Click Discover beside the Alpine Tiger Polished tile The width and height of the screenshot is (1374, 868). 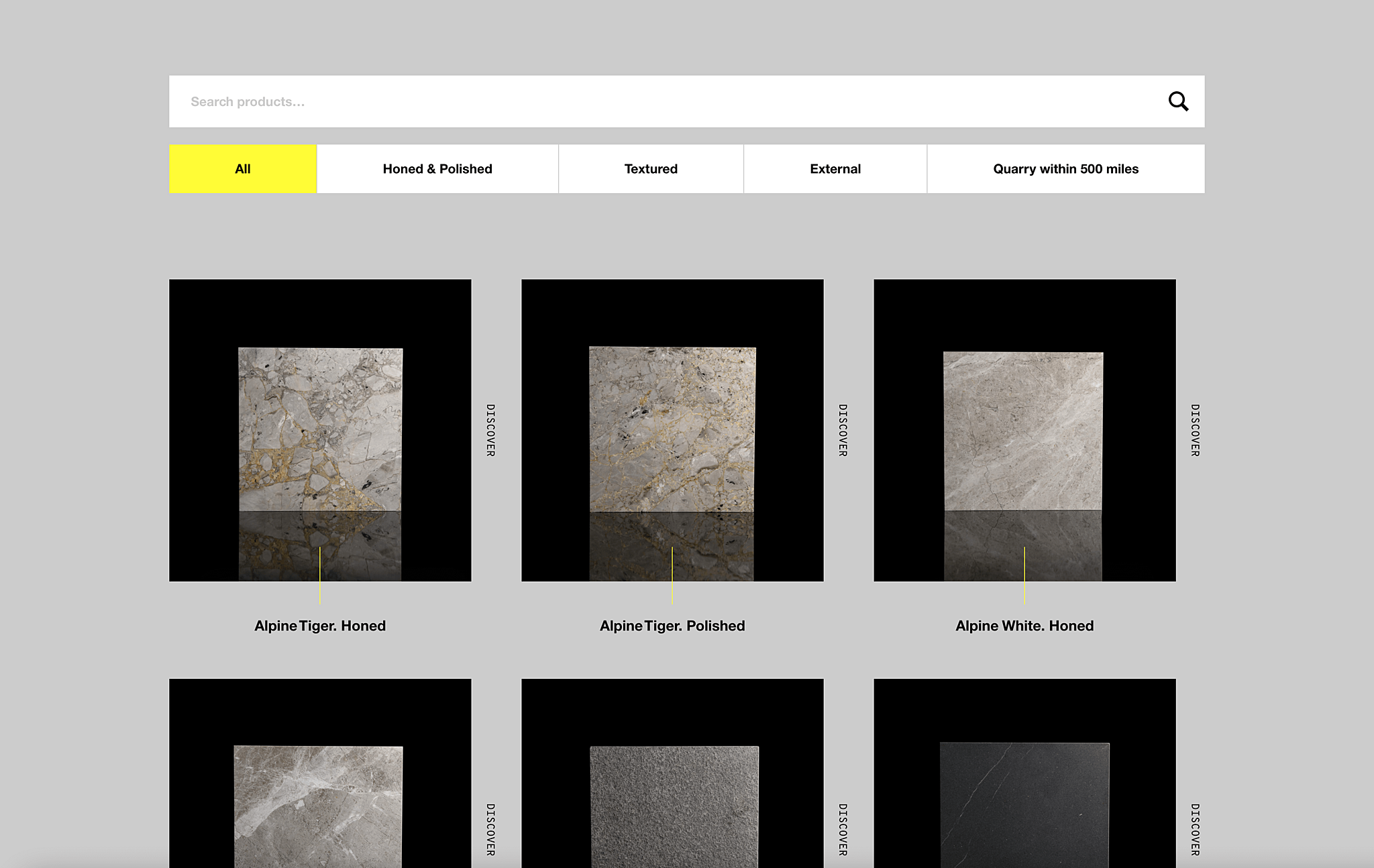[x=843, y=430]
